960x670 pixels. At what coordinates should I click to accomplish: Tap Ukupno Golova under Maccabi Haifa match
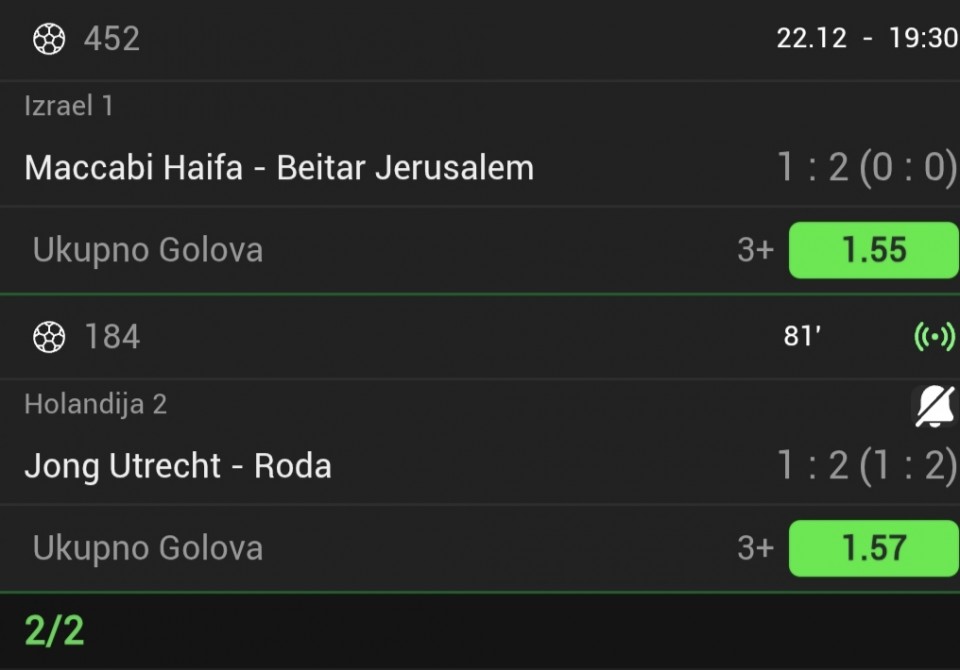pos(148,250)
